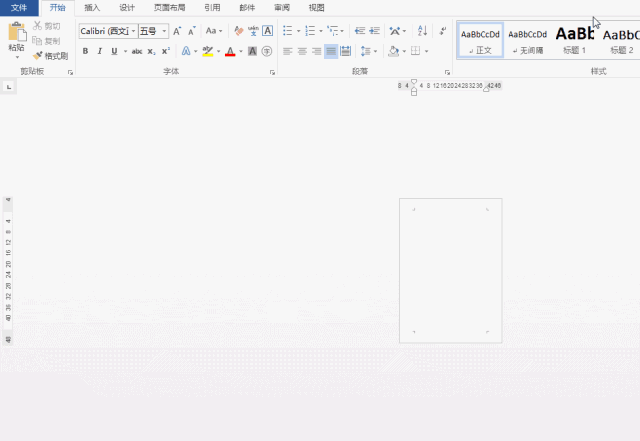Apply text effects outlined A icon
Viewport: 640px width, 441px height.
pos(186,51)
